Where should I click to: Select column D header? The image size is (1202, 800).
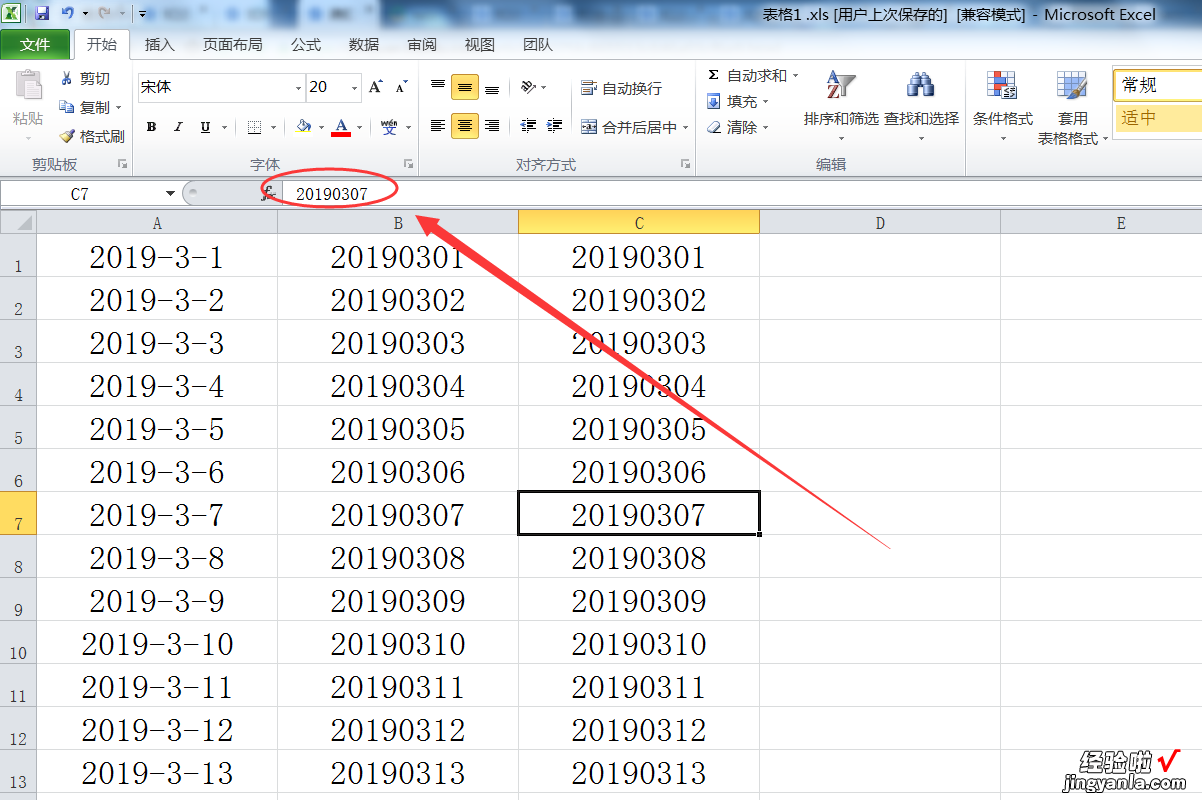click(x=880, y=223)
